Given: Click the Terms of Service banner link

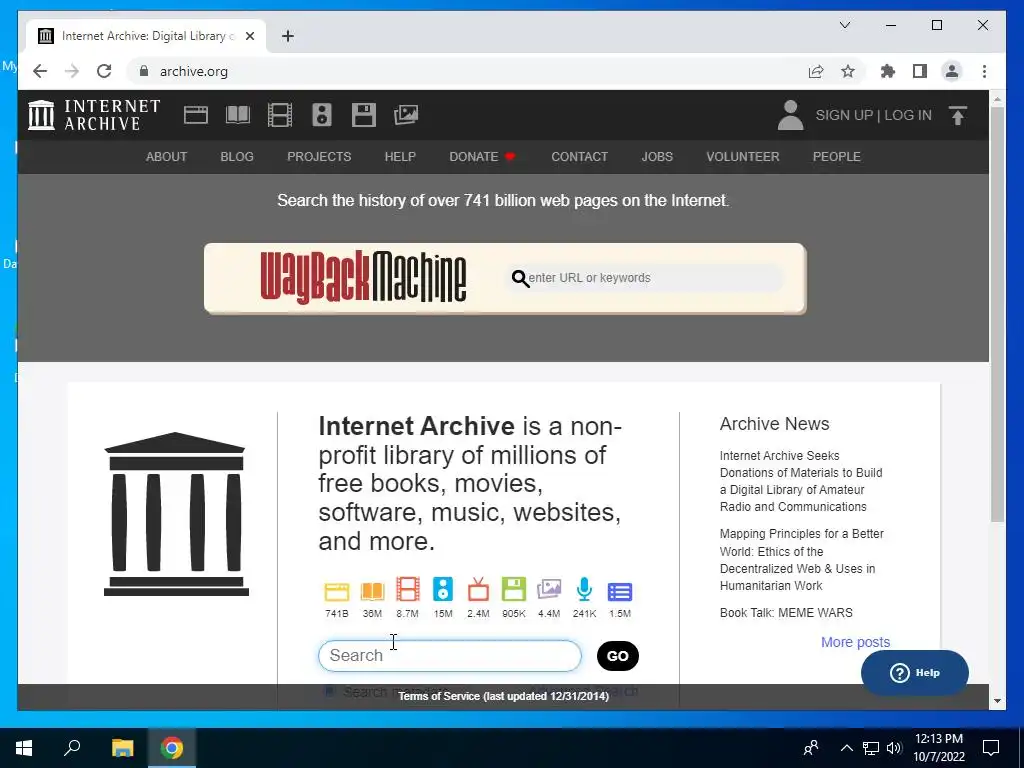Looking at the screenshot, I should pyautogui.click(x=504, y=696).
